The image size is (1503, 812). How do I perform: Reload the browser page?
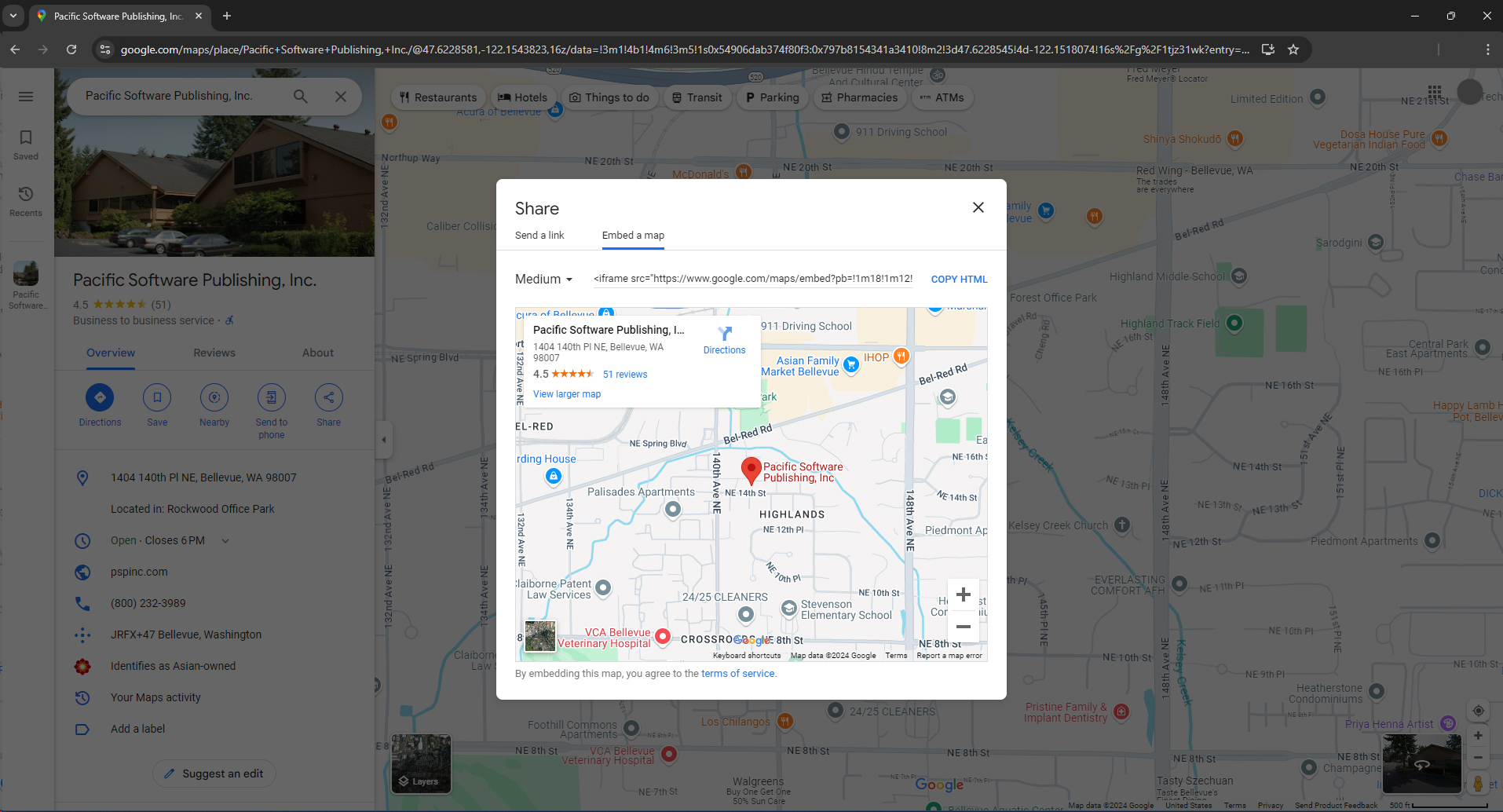[x=71, y=49]
